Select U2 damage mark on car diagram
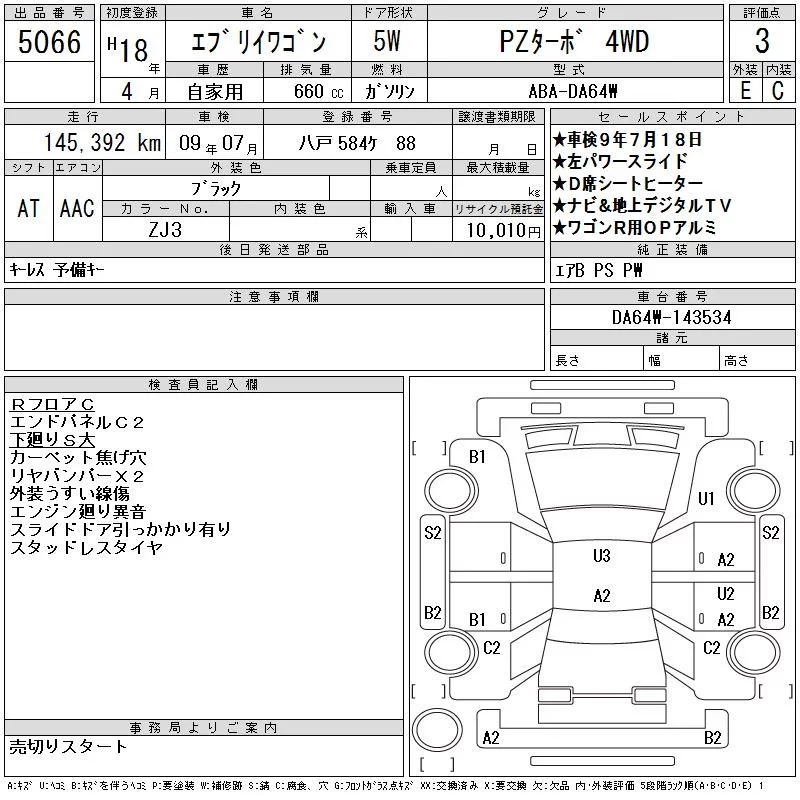 (725, 594)
